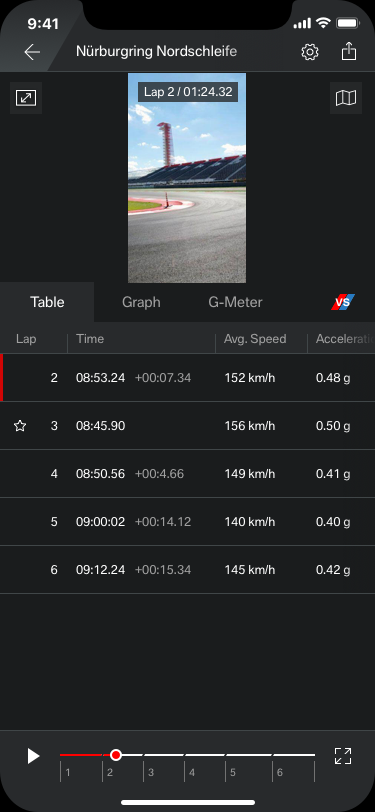Viewport: 375px width, 812px height.
Task: Toggle the favorite star on lap 3
Action: tap(20, 426)
